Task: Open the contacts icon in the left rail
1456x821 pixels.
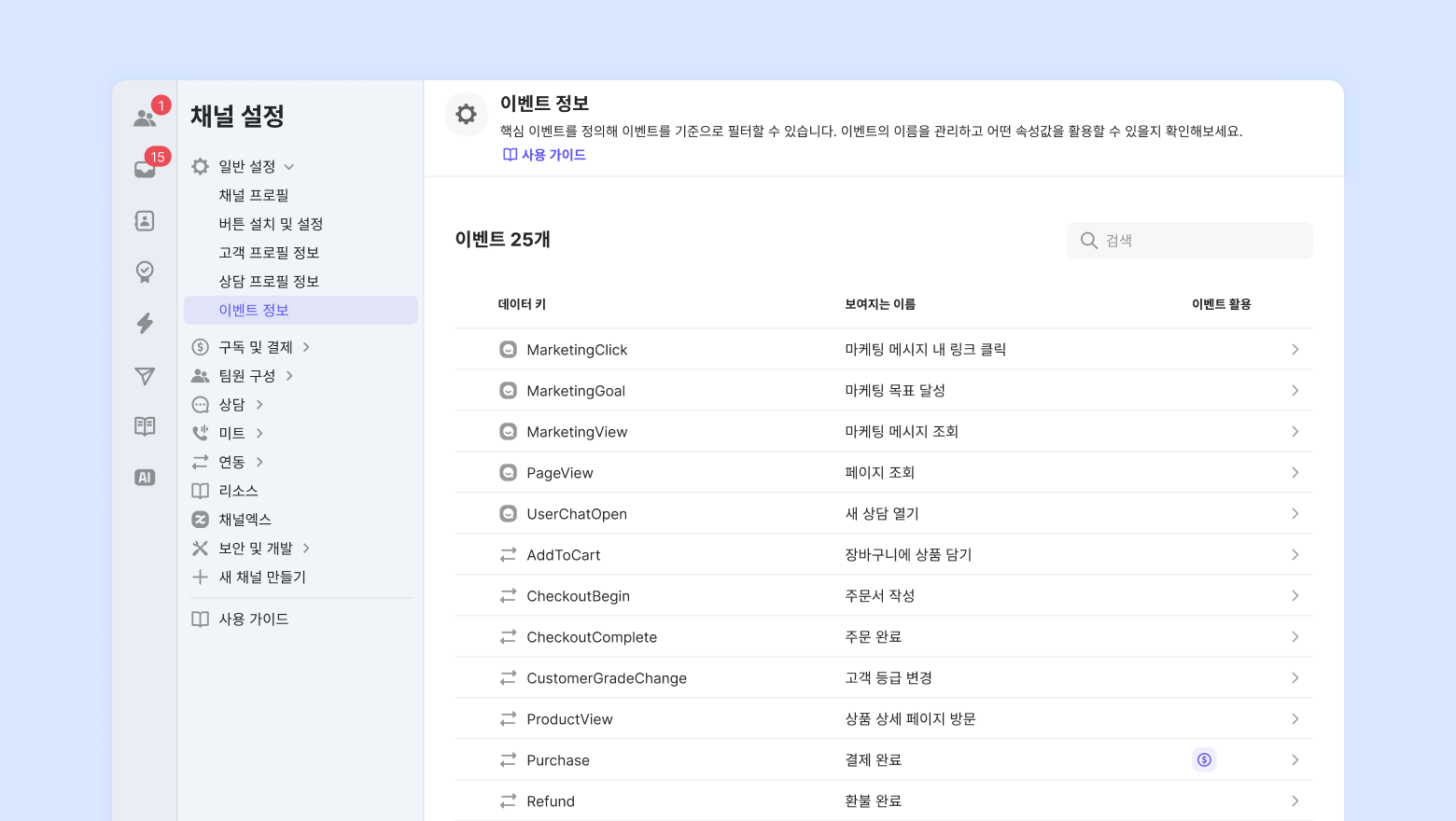Action: [145, 221]
